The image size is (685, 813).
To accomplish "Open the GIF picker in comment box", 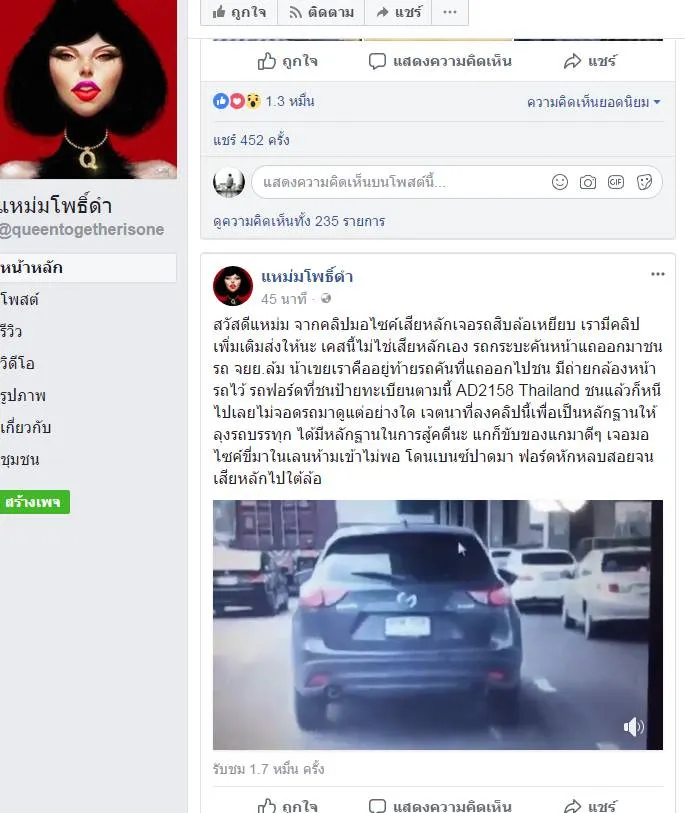I will click(616, 182).
